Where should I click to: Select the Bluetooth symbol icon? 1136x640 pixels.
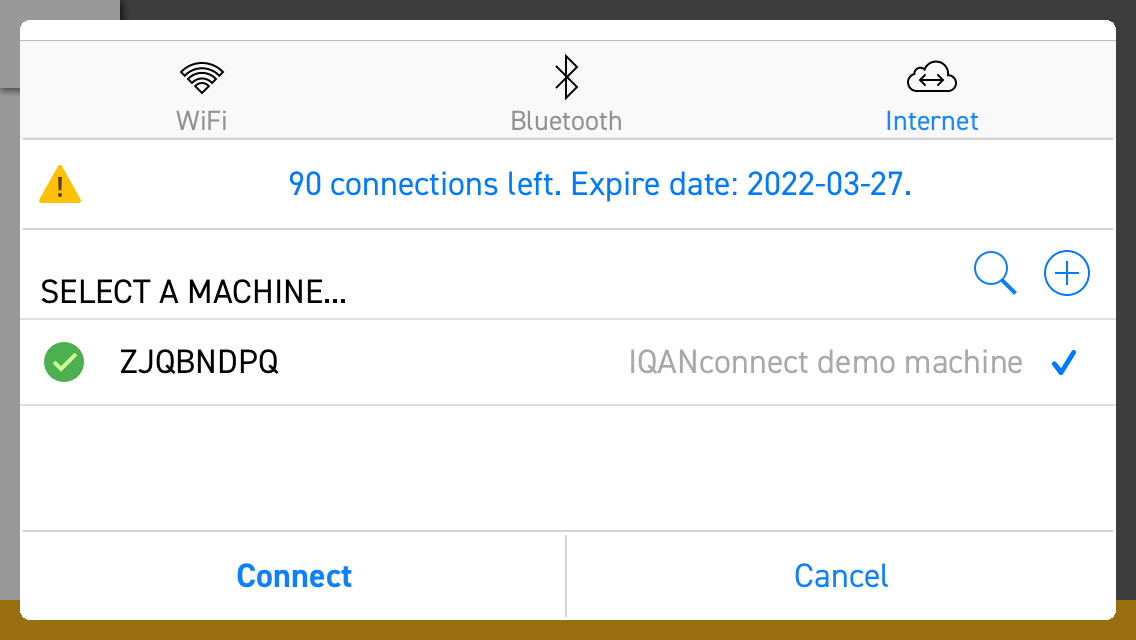pyautogui.click(x=567, y=77)
